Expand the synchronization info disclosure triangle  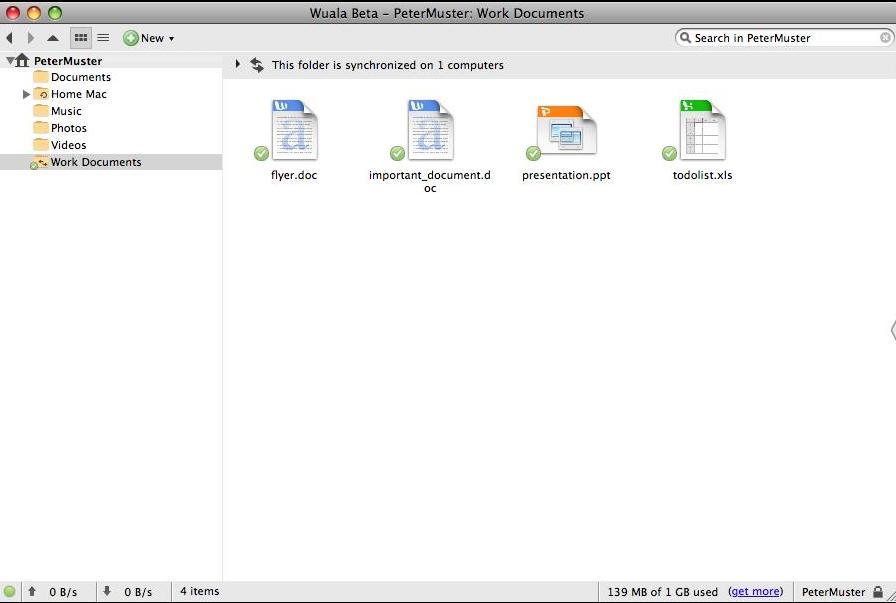(238, 65)
